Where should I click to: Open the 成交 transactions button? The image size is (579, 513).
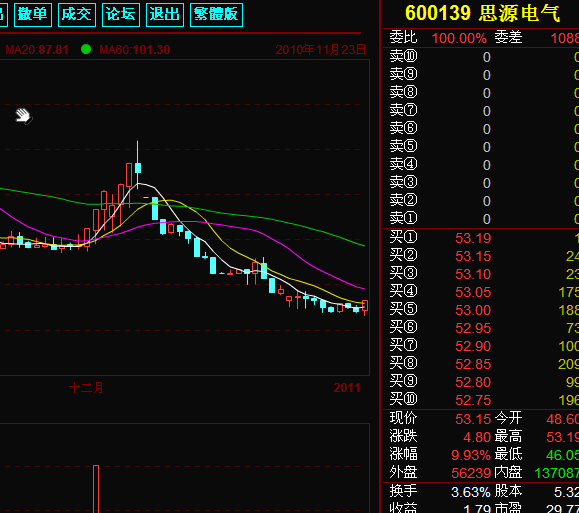[x=77, y=15]
